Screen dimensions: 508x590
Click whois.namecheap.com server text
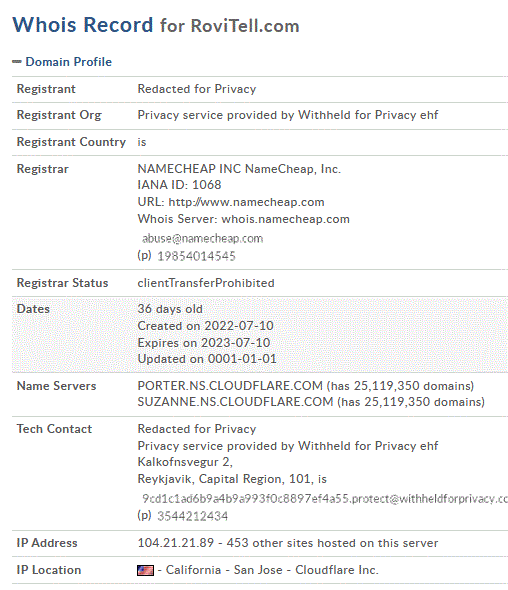(286, 219)
